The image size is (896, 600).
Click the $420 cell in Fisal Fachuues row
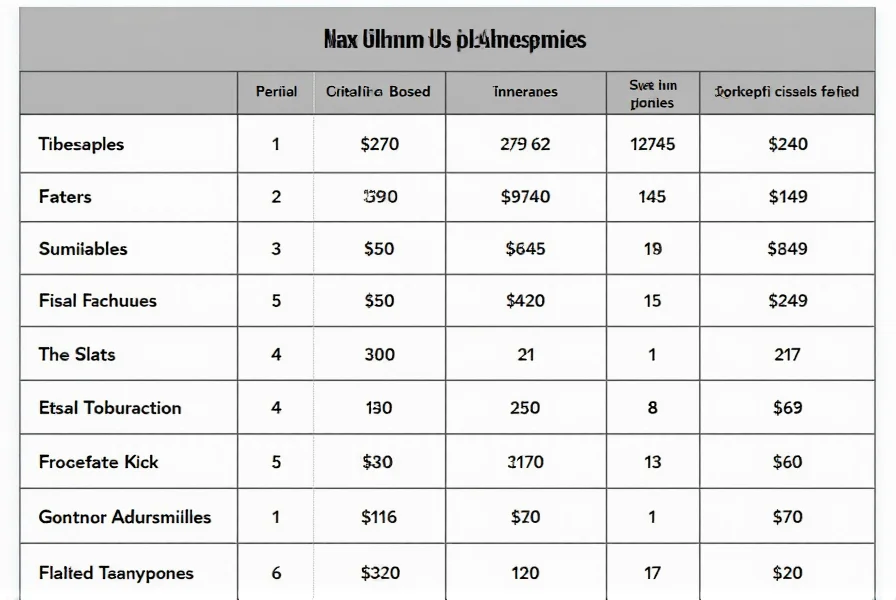[x=525, y=301]
